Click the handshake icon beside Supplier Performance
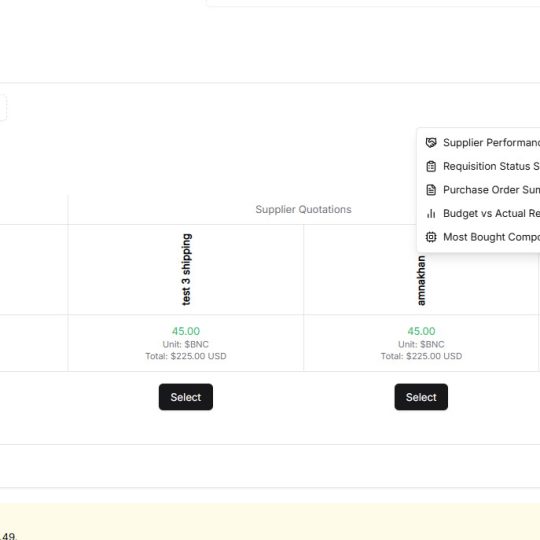Screen dimensions: 540x540 point(431,143)
